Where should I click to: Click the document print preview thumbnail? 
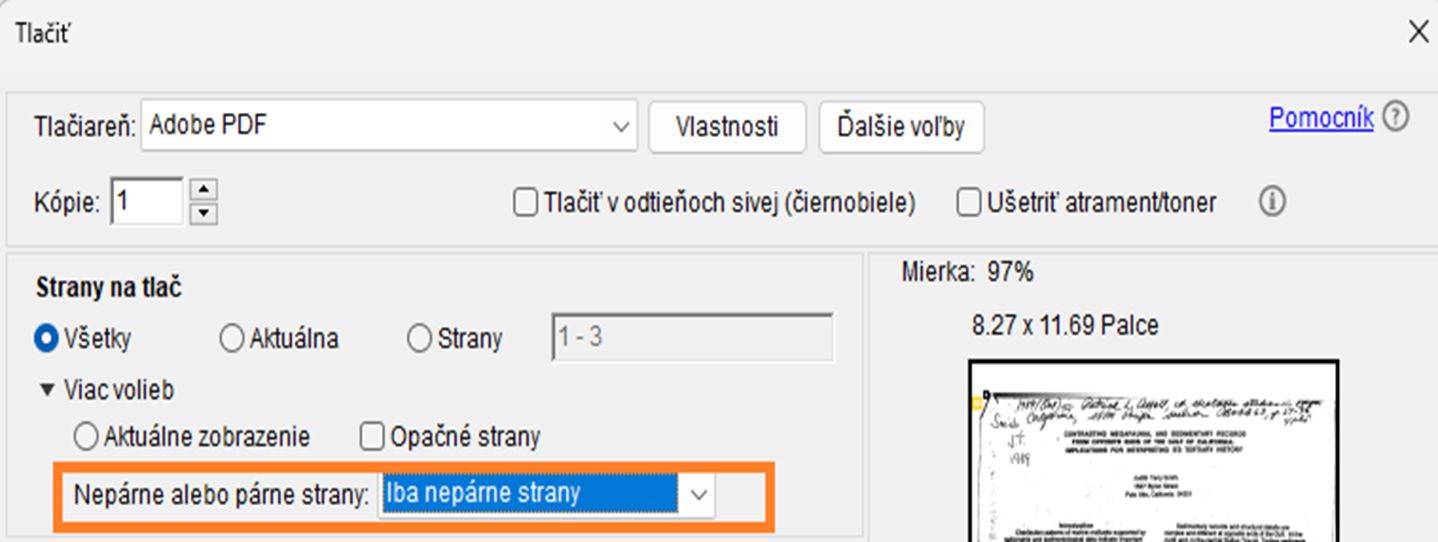pos(1153,452)
